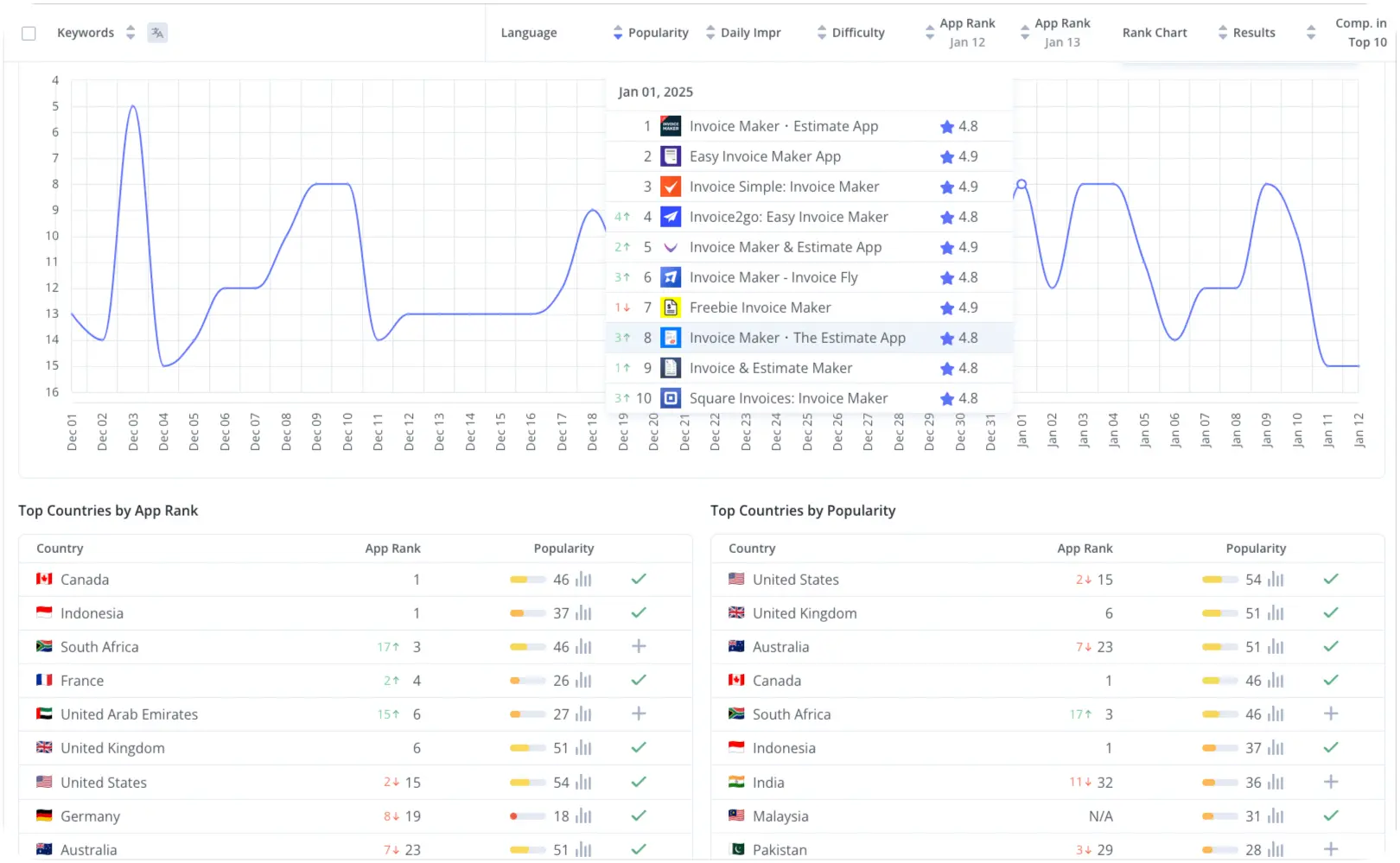Click the Jan 01 data point on the chart
The width and height of the screenshot is (1400, 863).
1021,184
